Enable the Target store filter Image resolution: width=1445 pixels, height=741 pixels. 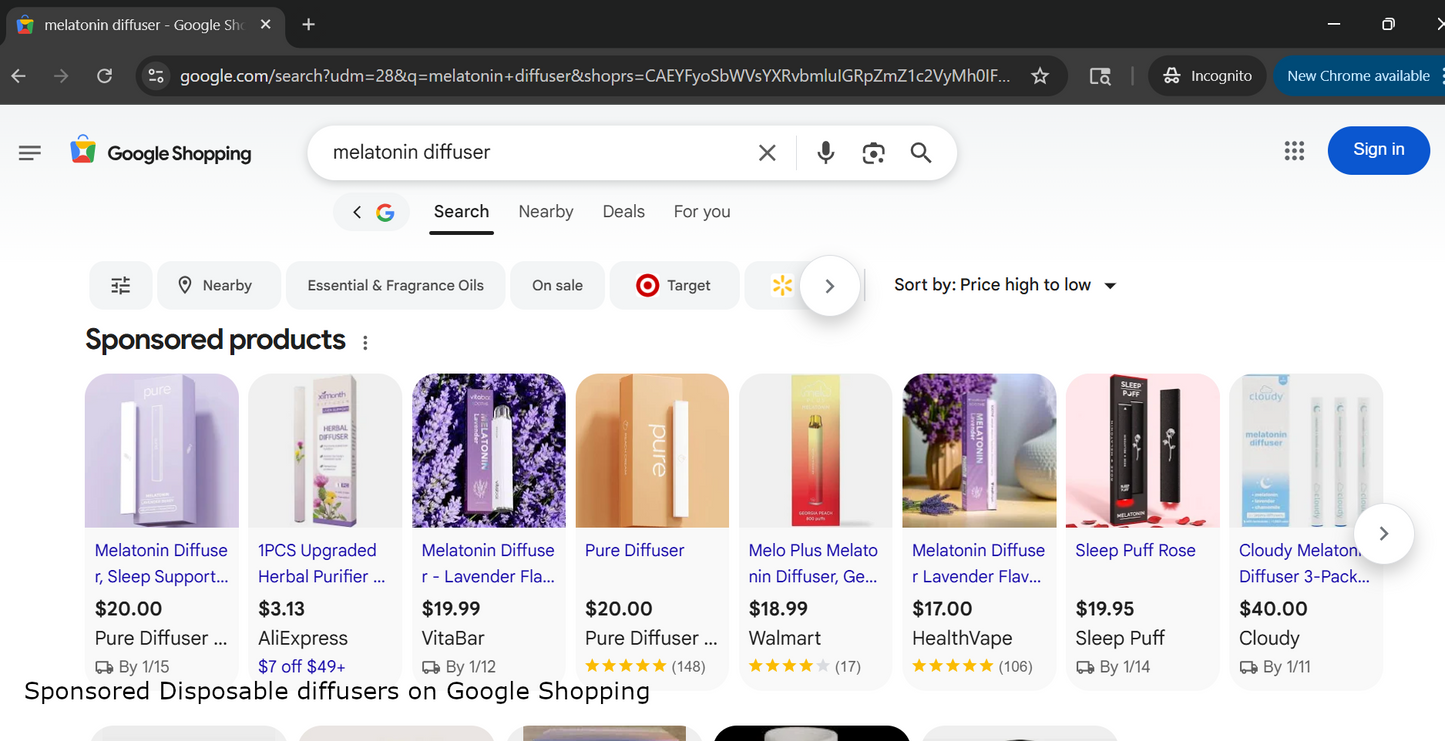(x=674, y=286)
